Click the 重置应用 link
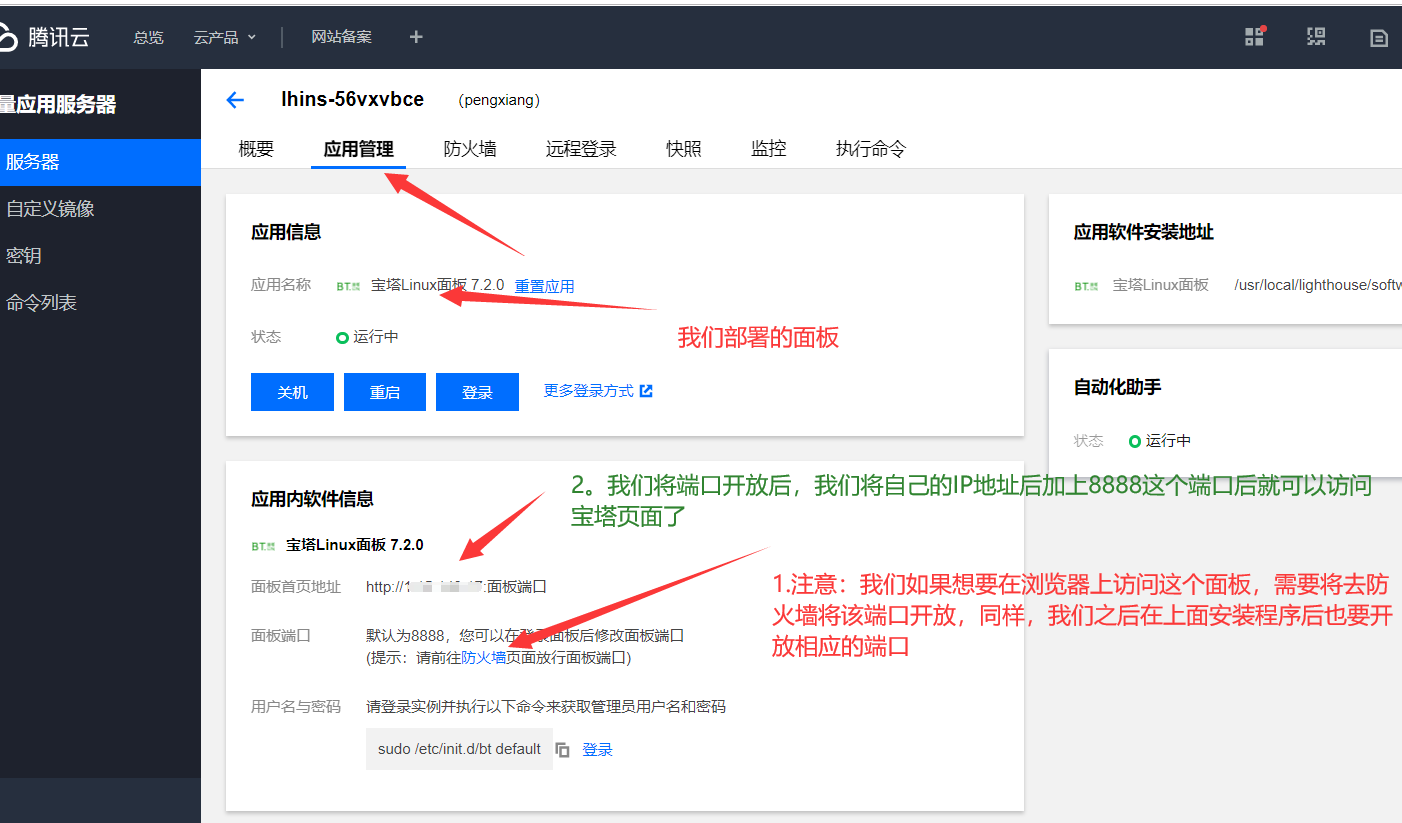1402x823 pixels. (544, 286)
